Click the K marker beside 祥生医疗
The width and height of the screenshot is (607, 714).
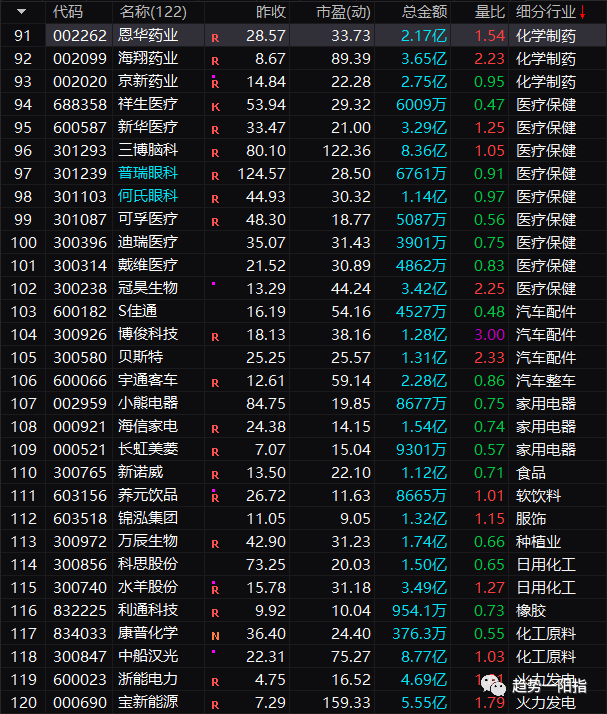point(215,107)
